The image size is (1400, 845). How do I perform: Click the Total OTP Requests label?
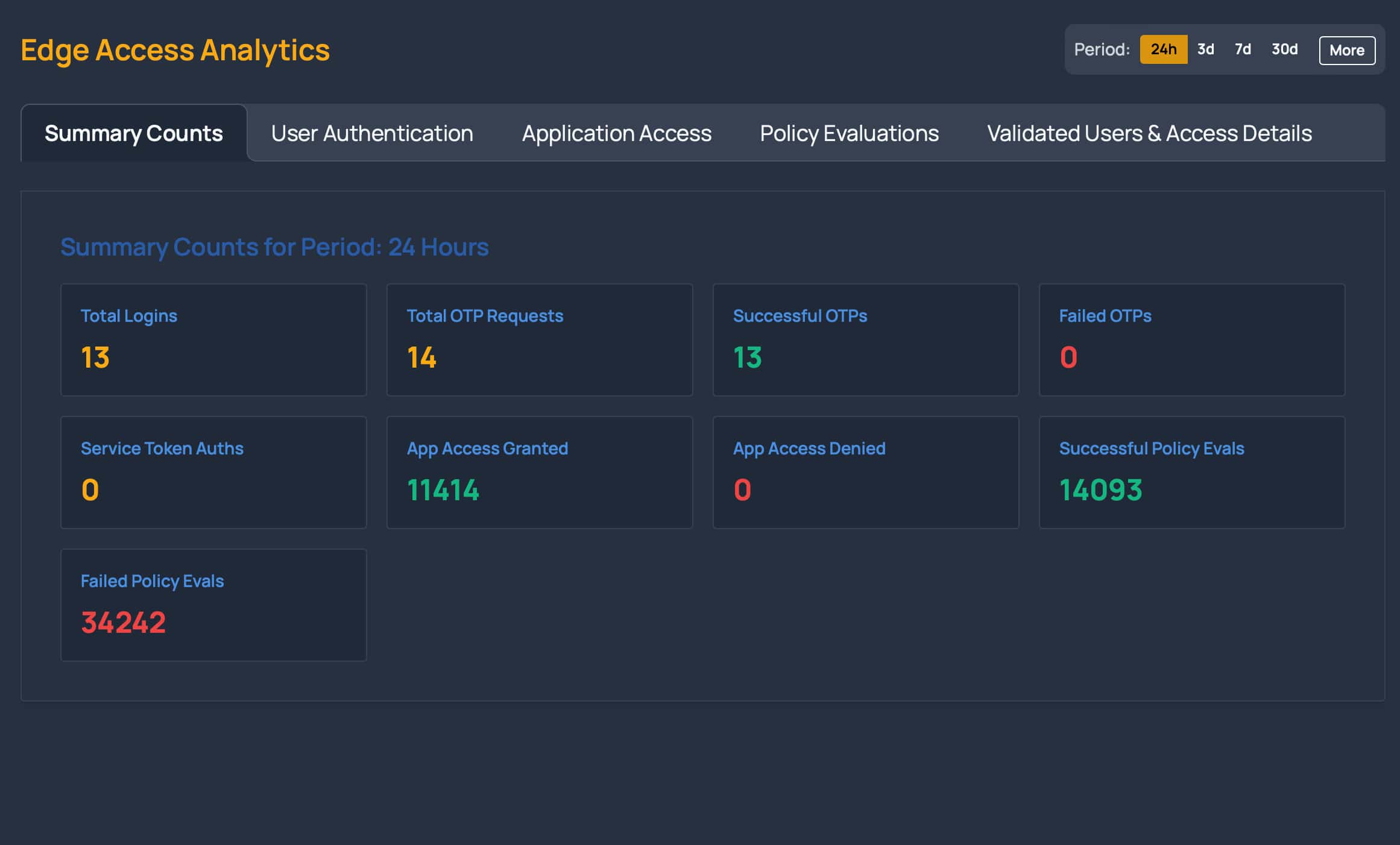(x=485, y=316)
